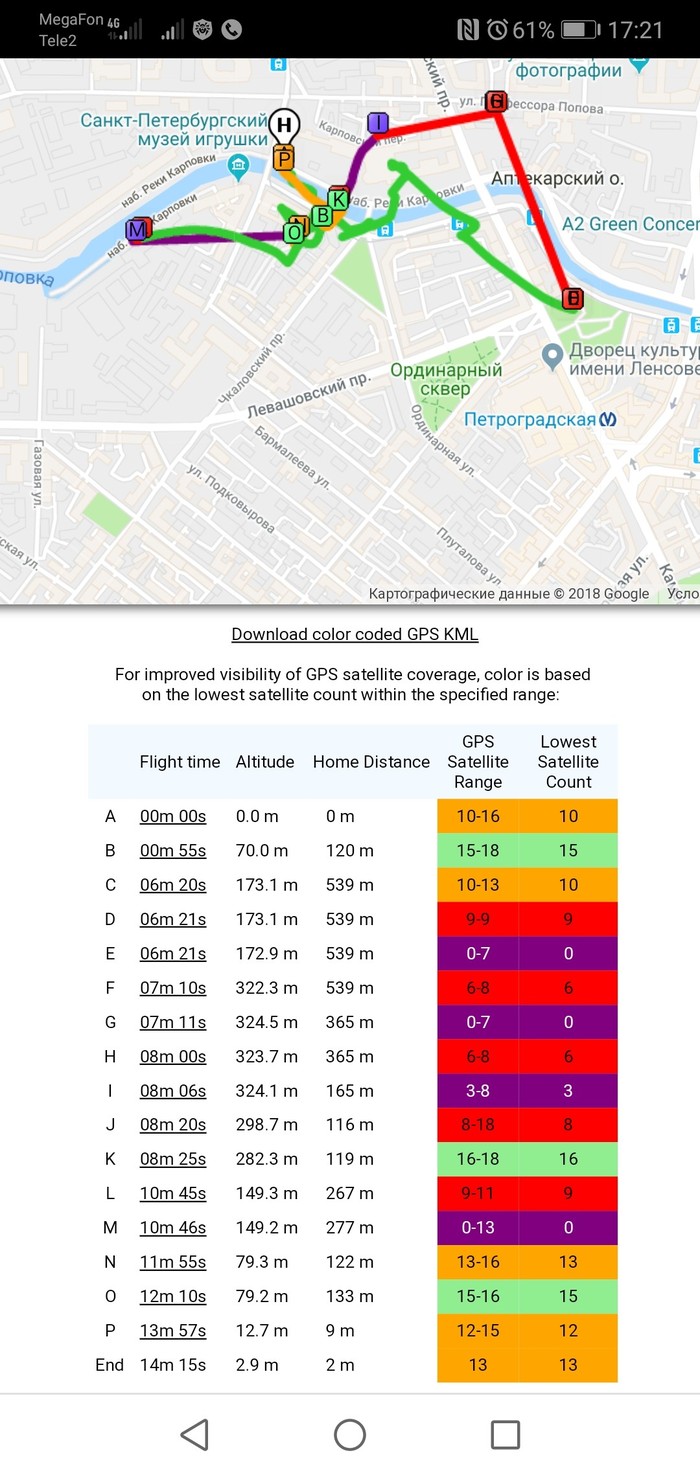Tap the purple marker I near Карповский пер.
The width and height of the screenshot is (700, 1477).
(378, 122)
